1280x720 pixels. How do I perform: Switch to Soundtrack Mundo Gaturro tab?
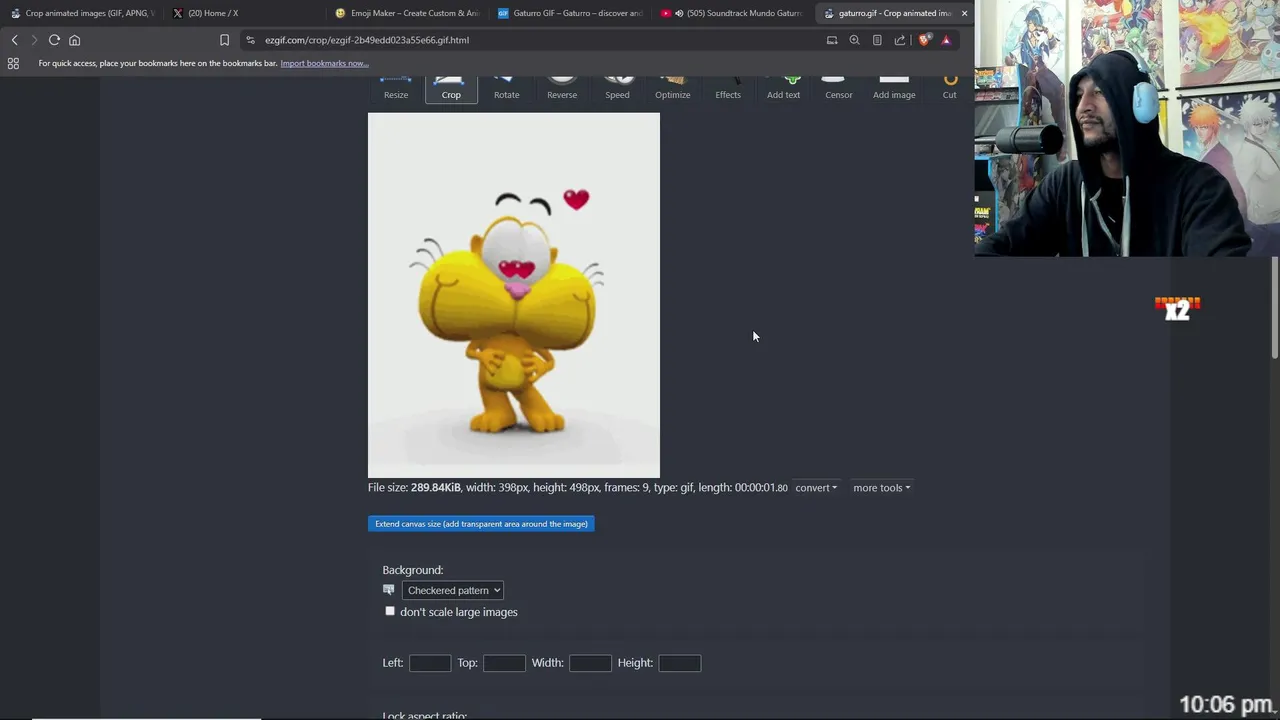(732, 13)
